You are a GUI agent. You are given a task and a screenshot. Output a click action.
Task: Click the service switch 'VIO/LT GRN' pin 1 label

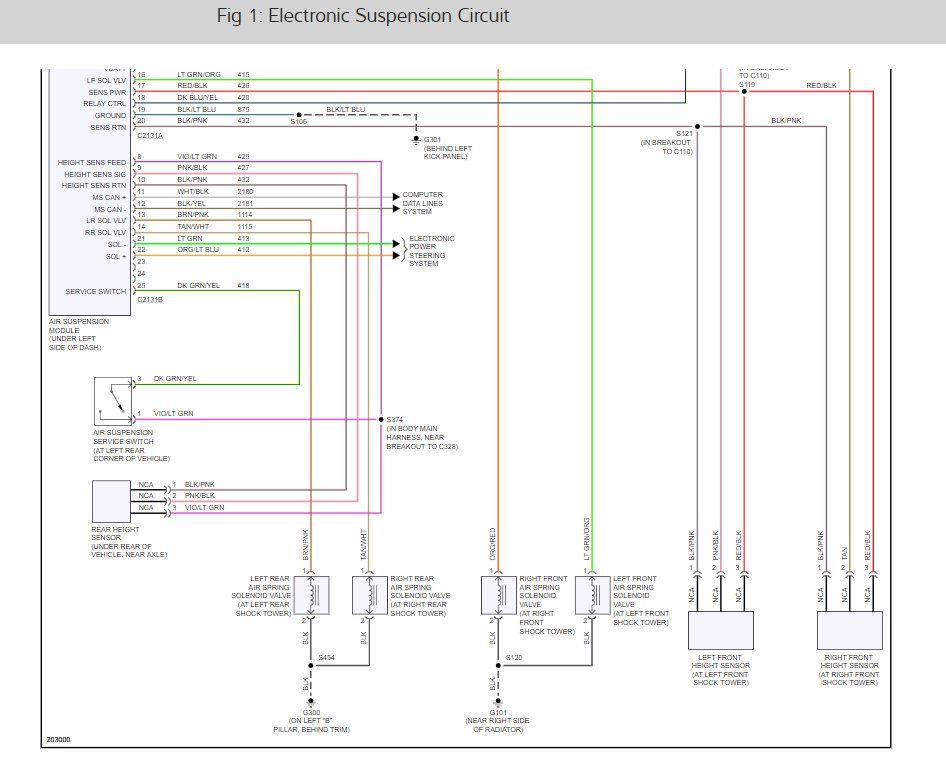pyautogui.click(x=173, y=414)
